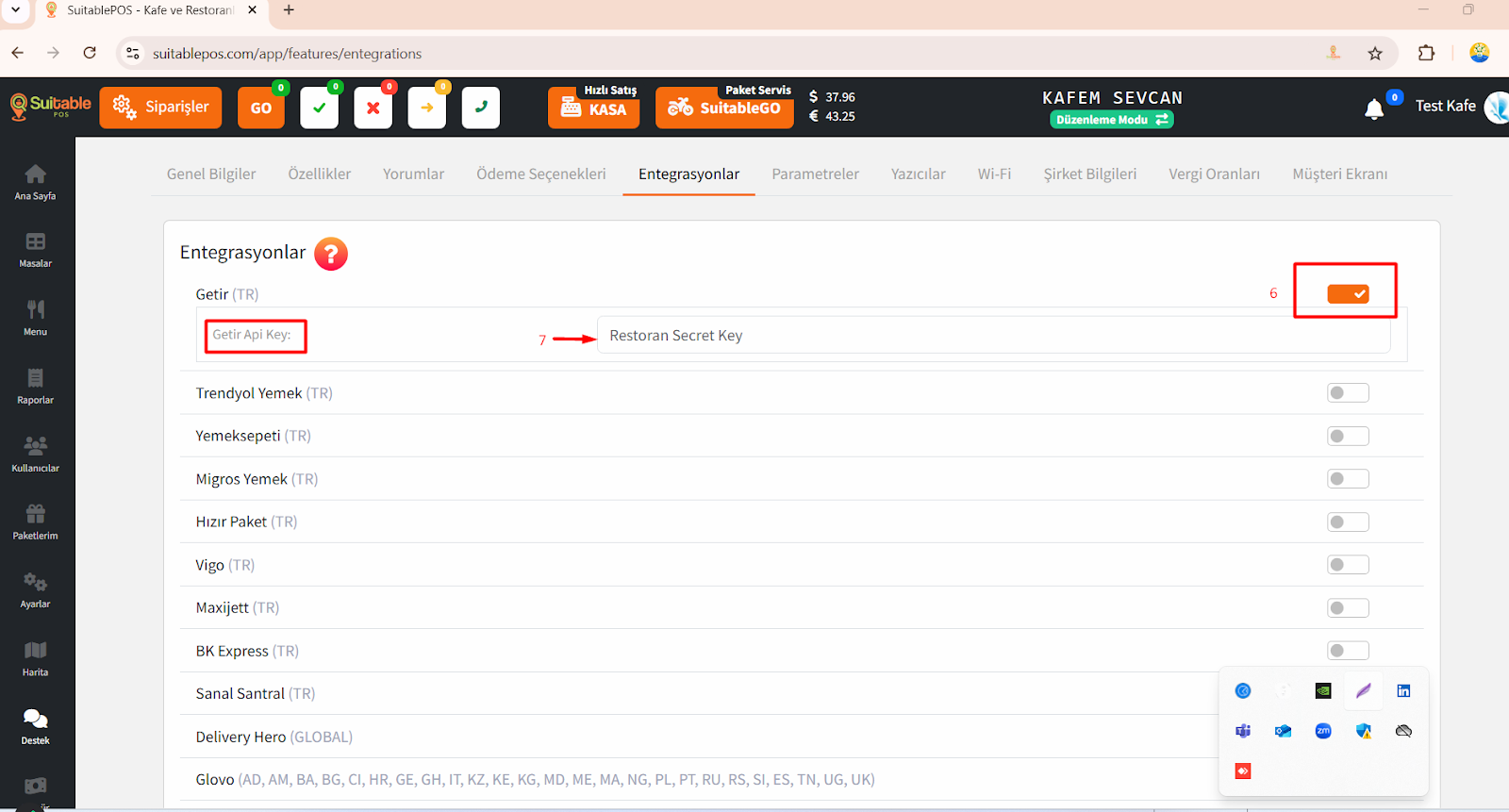Open the Şirket Bilgileri tab
The height and width of the screenshot is (812, 1509).
[x=1090, y=174]
